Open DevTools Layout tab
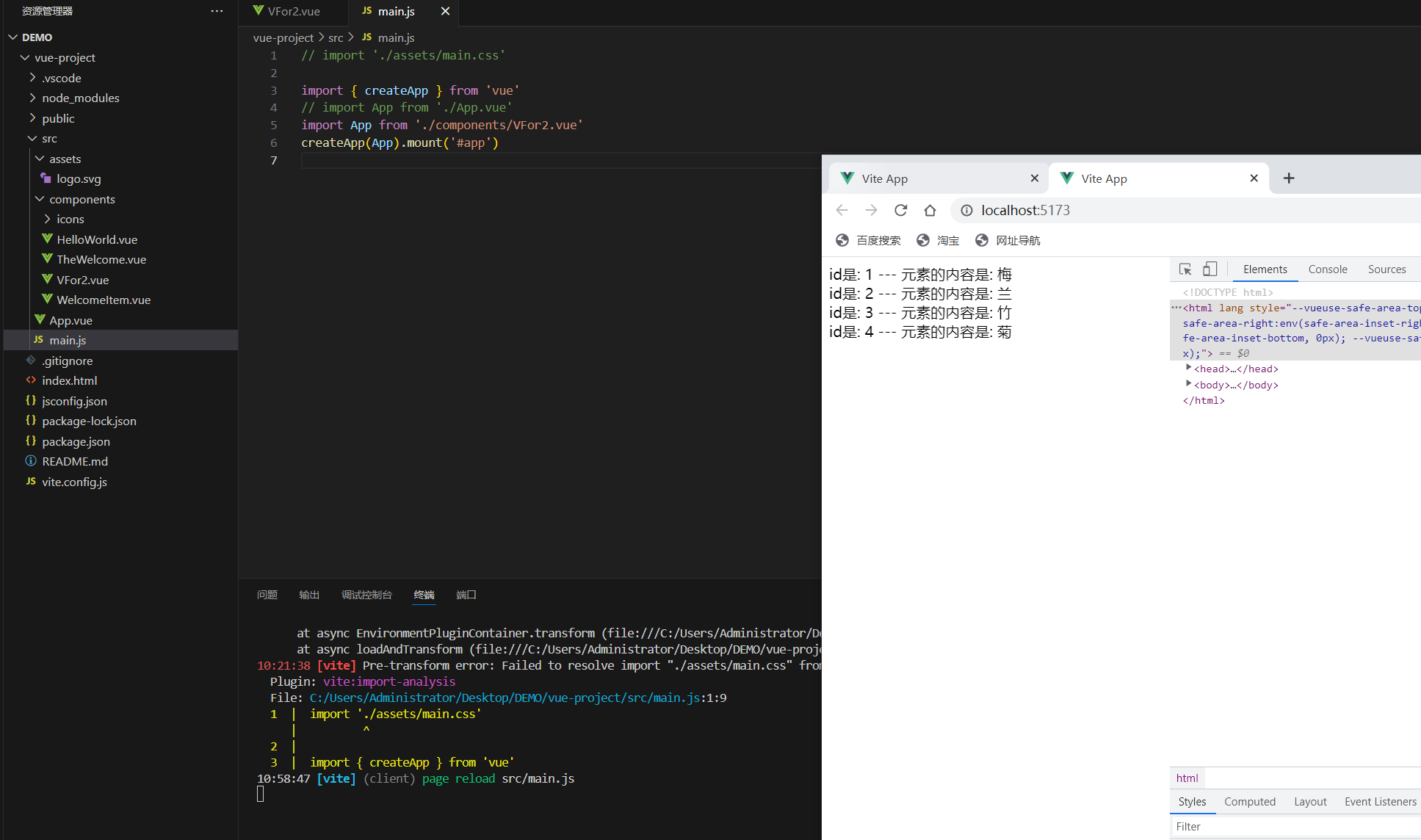Image resolution: width=1421 pixels, height=840 pixels. click(x=1310, y=802)
